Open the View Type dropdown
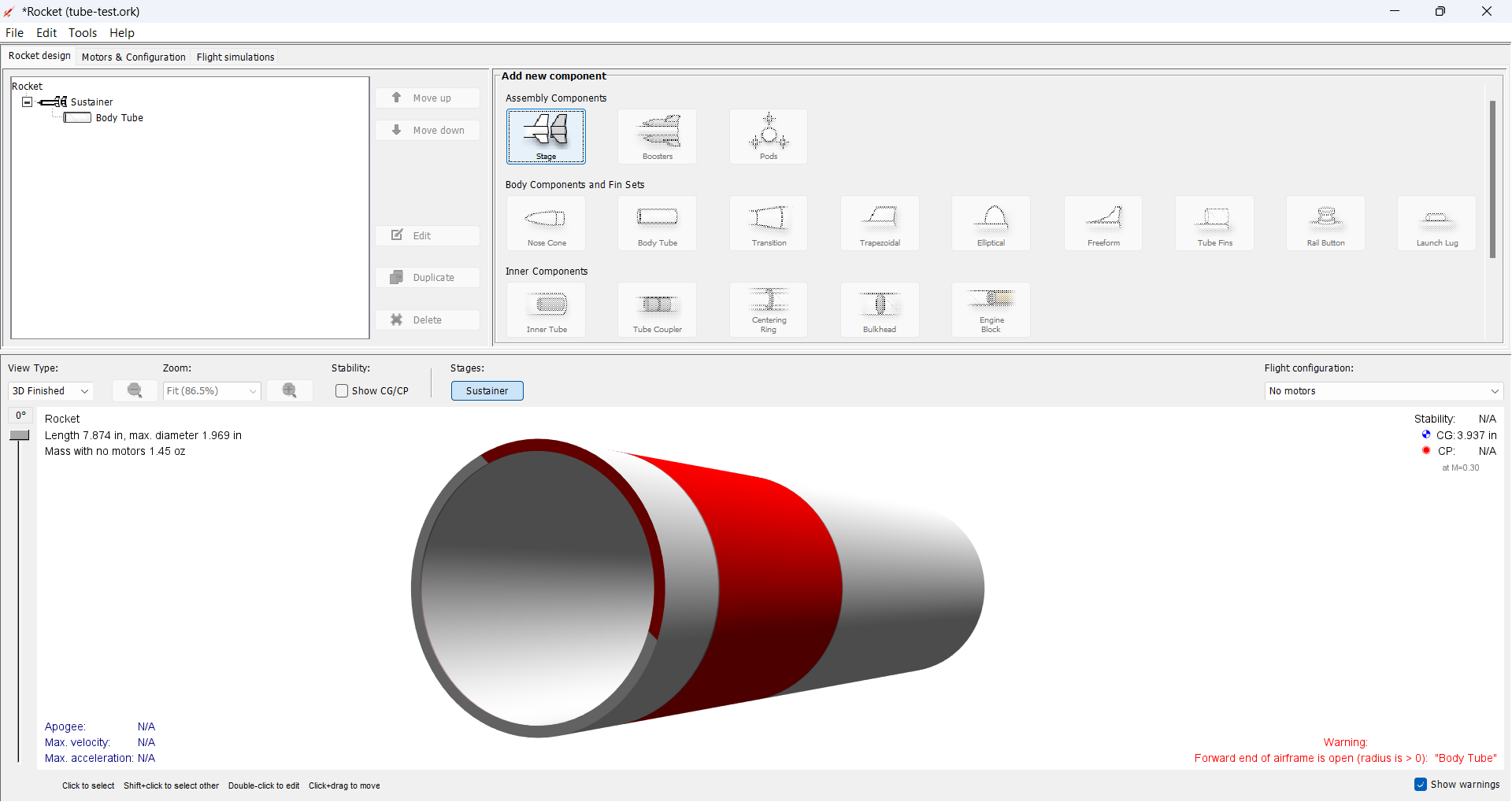Viewport: 1512px width, 802px height. (x=50, y=390)
